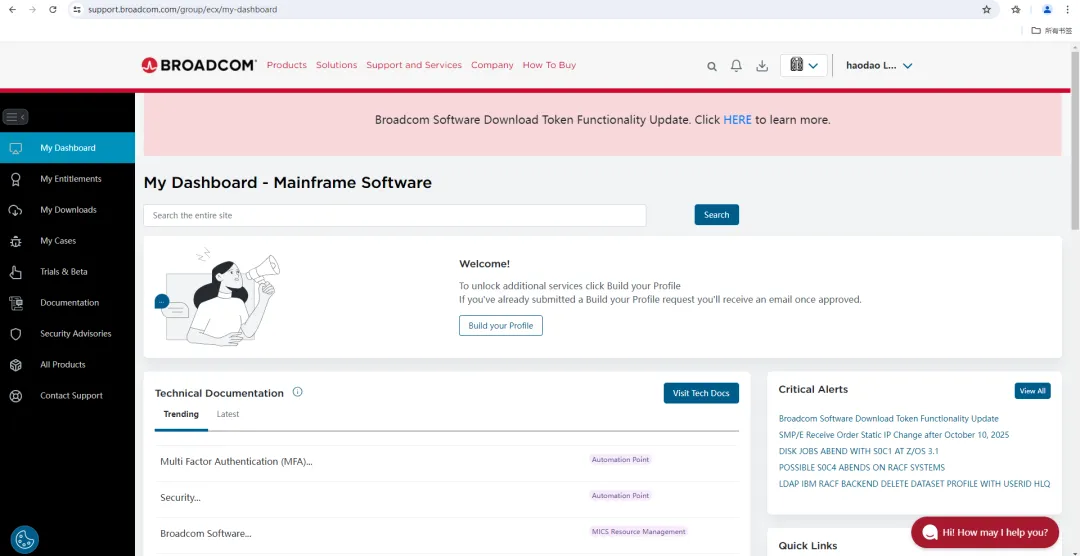Click HERE link in the token banner

[737, 120]
